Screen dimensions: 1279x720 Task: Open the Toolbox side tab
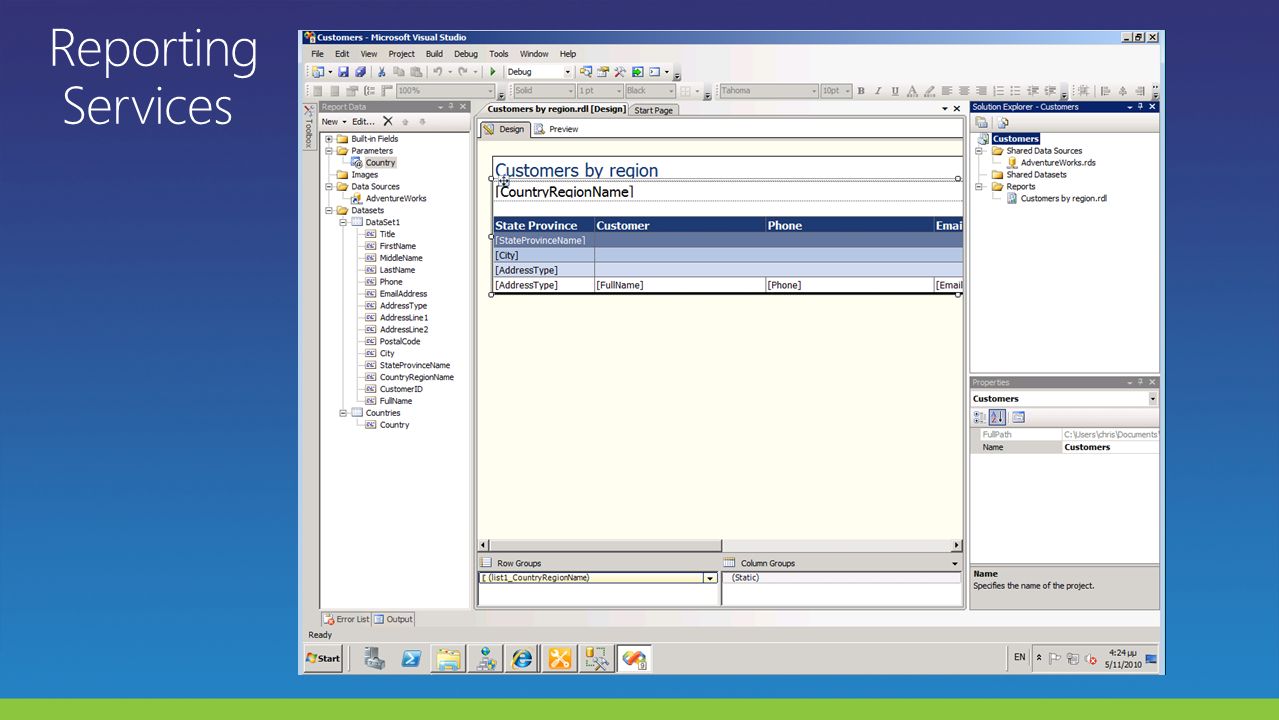[x=309, y=127]
